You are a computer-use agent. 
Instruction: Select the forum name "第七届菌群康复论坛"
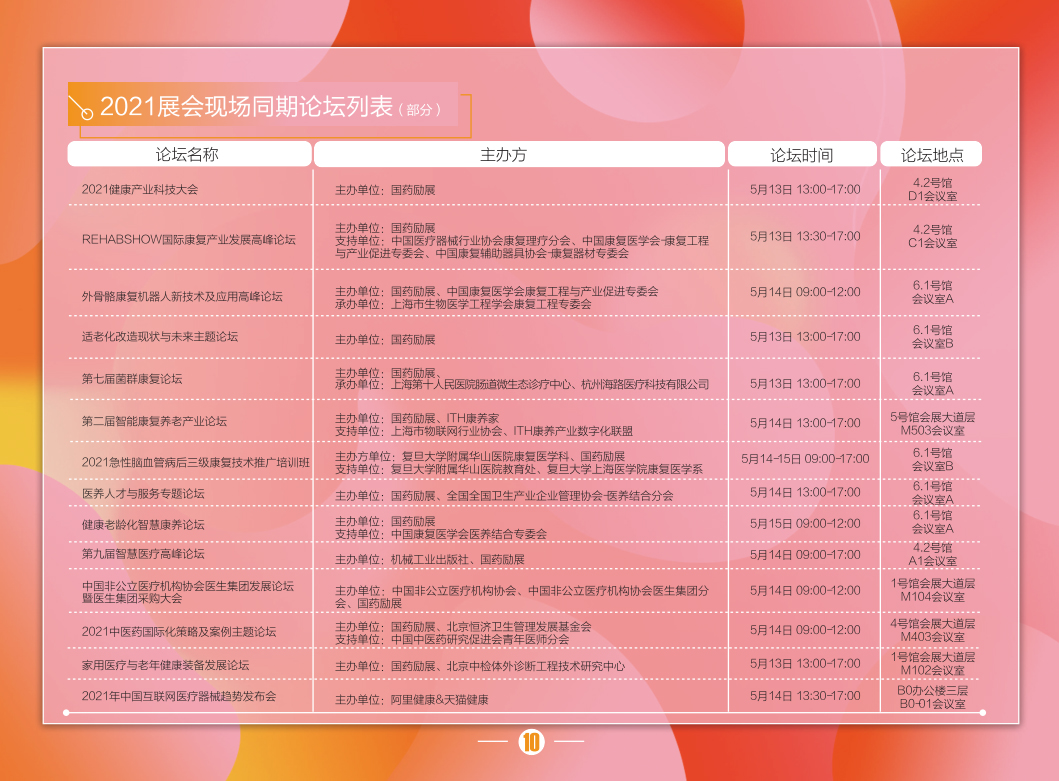coord(132,378)
